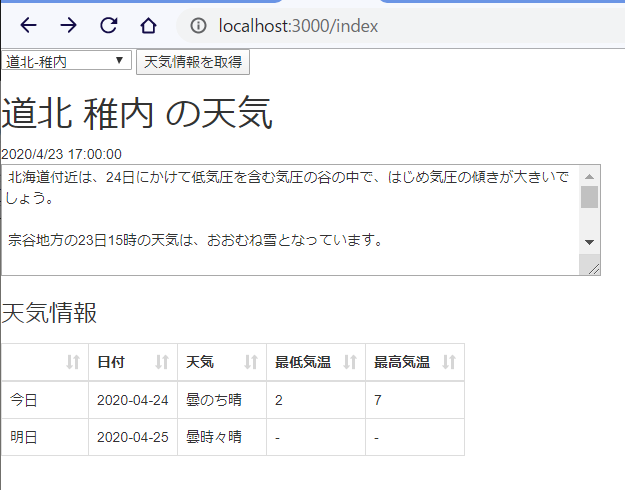The width and height of the screenshot is (625, 490).
Task: Go back with the browser back arrow
Action: point(28,26)
